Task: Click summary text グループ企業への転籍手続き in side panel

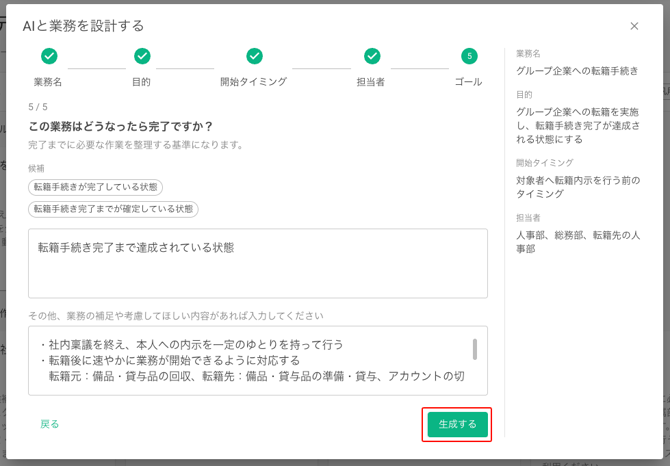Action: point(577,71)
